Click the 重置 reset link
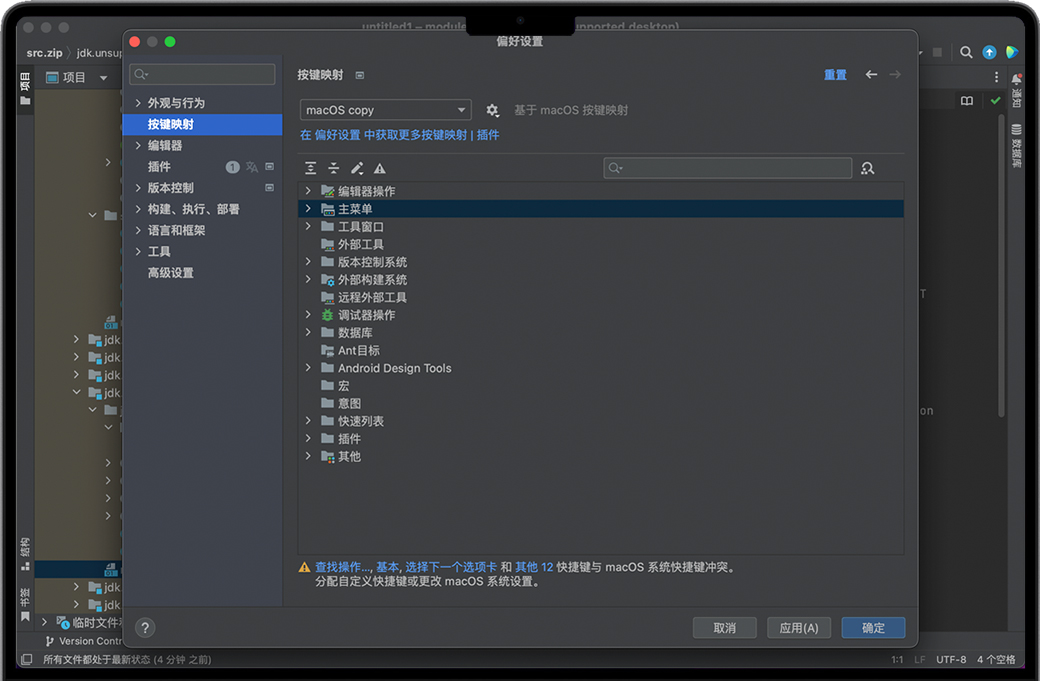The image size is (1040, 681). tap(835, 75)
